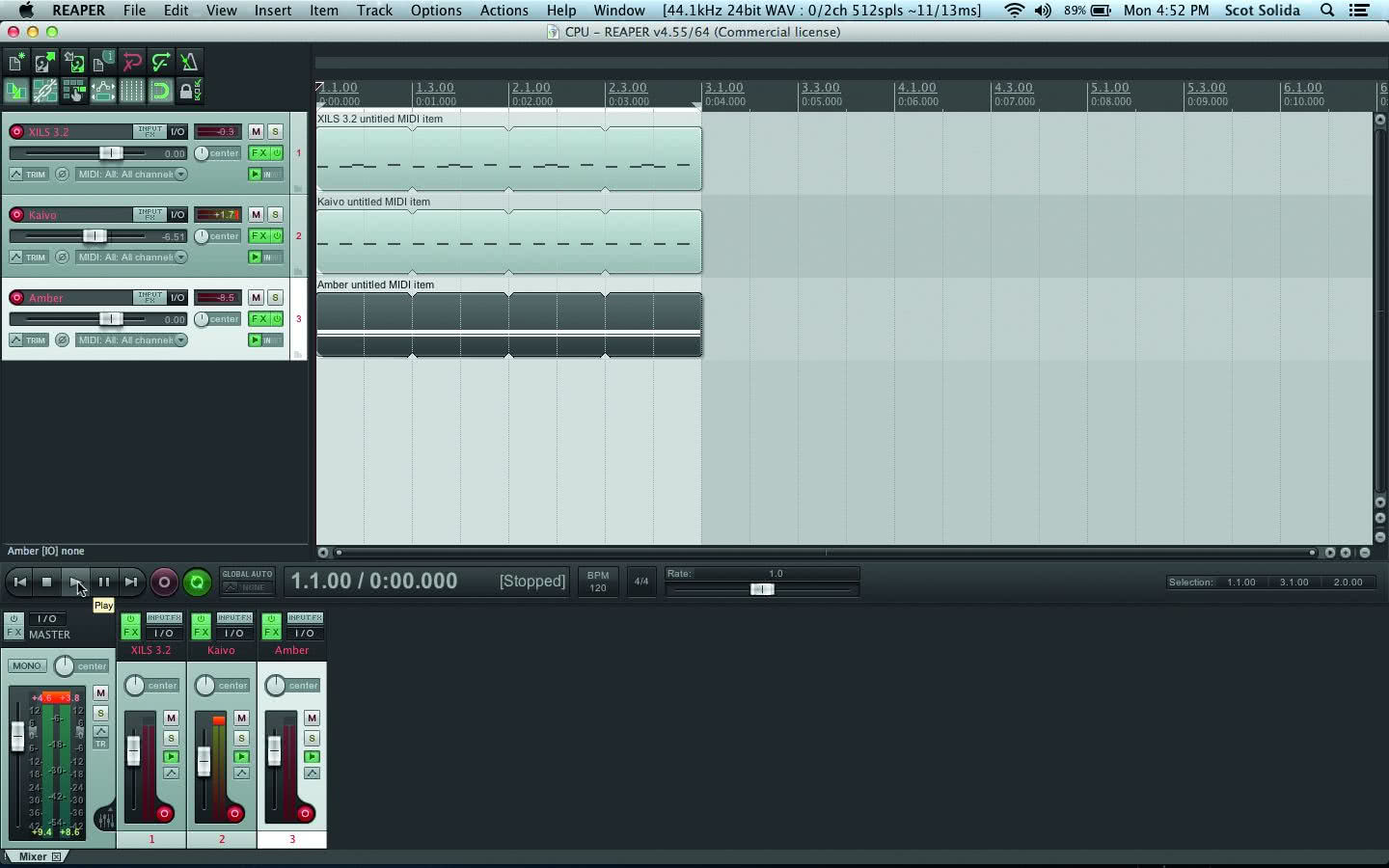Open the master mixer I/O button
Image resolution: width=1389 pixels, height=868 pixels.
[x=46, y=619]
